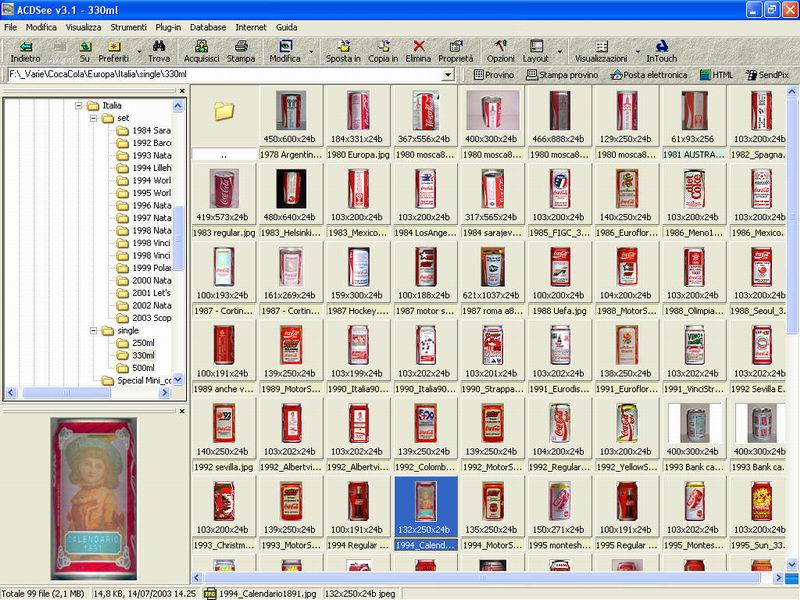This screenshot has width=800, height=600.
Task: Click the path address field
Action: coord(225,75)
